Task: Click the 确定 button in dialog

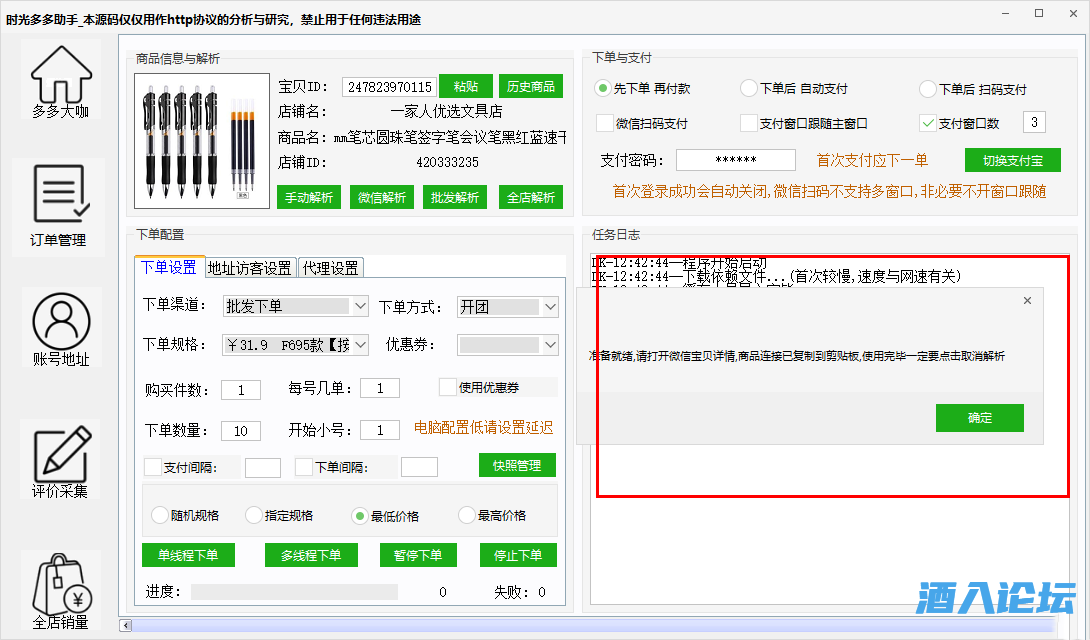Action: [x=979, y=418]
